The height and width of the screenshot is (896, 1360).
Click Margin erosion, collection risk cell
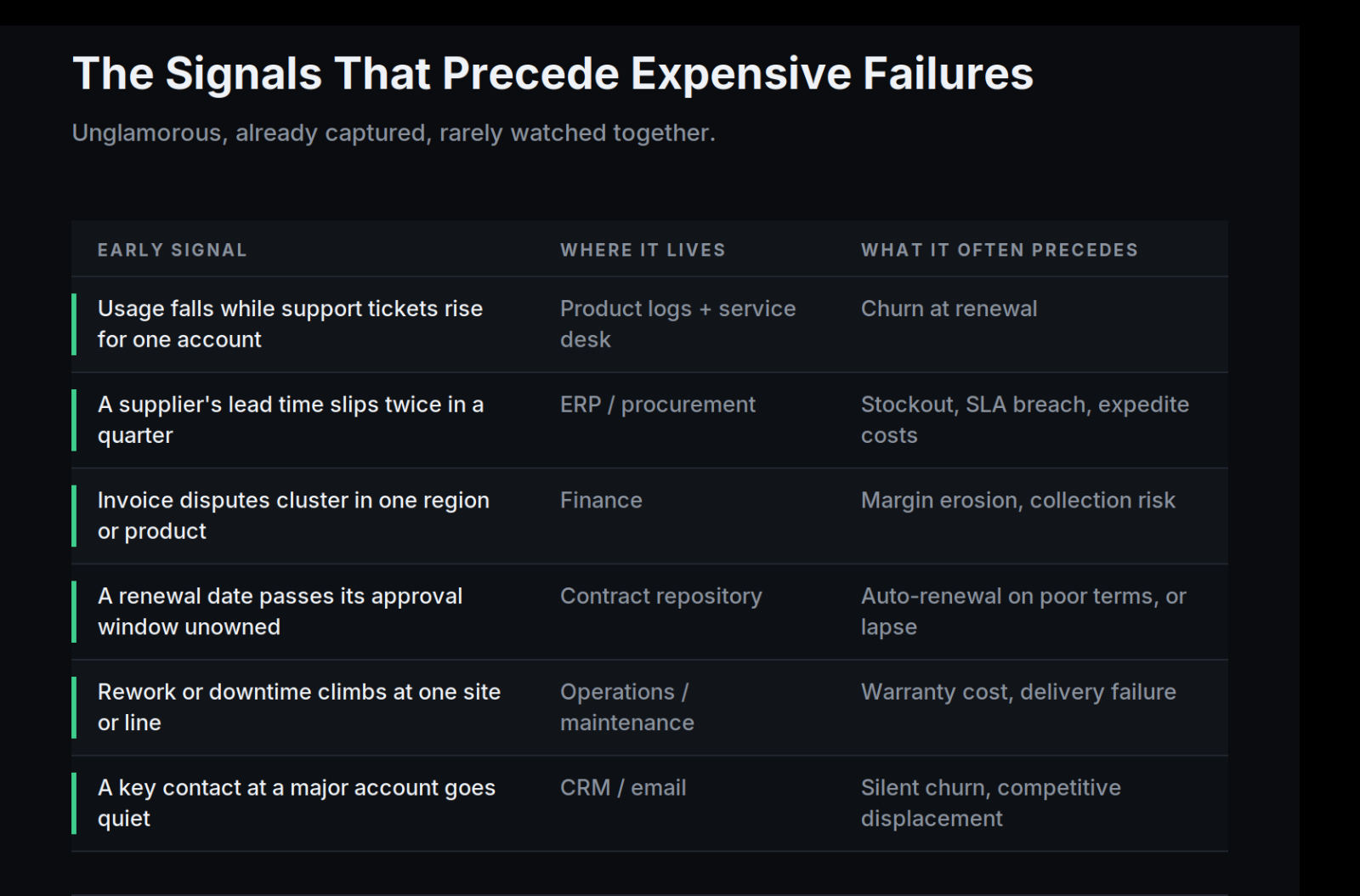click(1017, 501)
